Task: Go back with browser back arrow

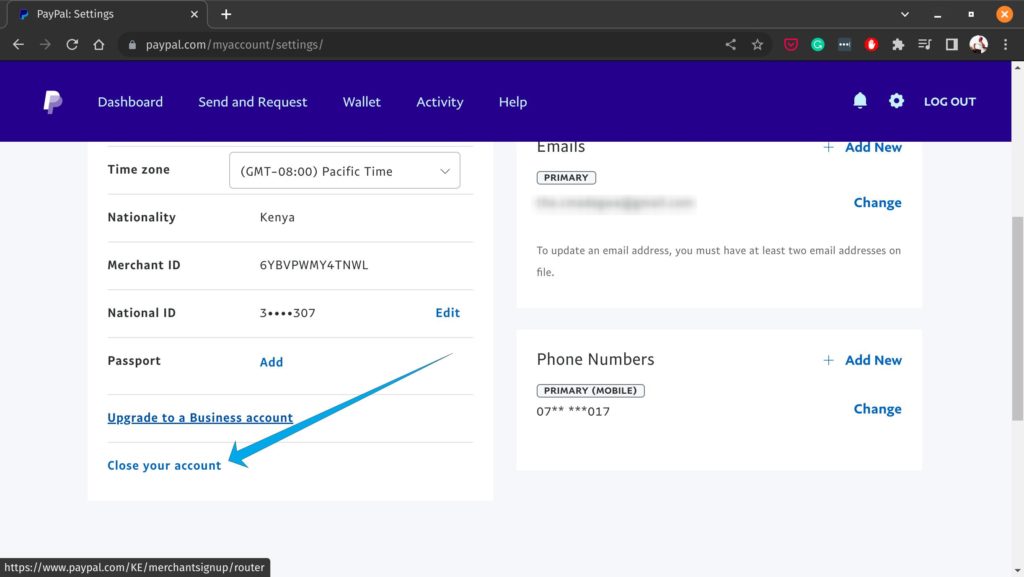Action: tap(18, 44)
